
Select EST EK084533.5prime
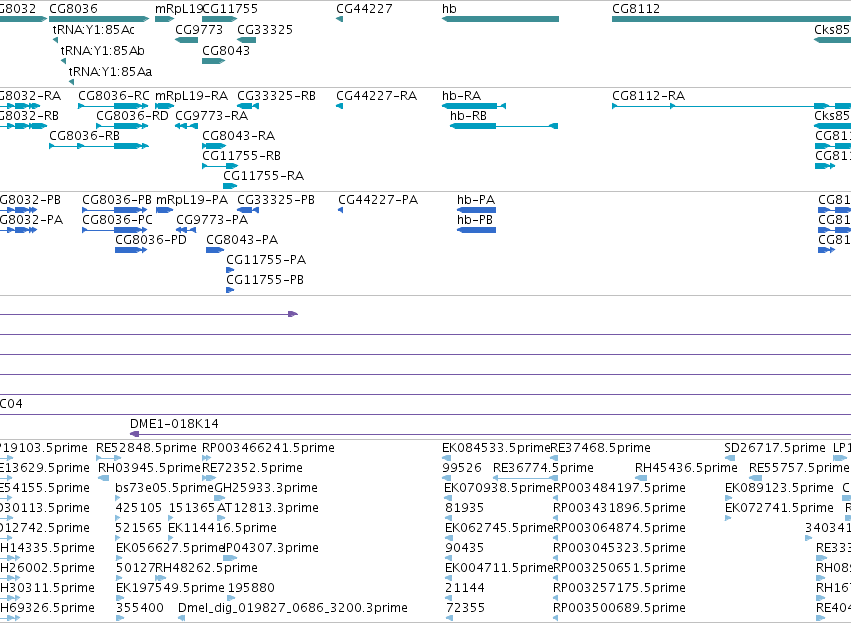pos(496,448)
